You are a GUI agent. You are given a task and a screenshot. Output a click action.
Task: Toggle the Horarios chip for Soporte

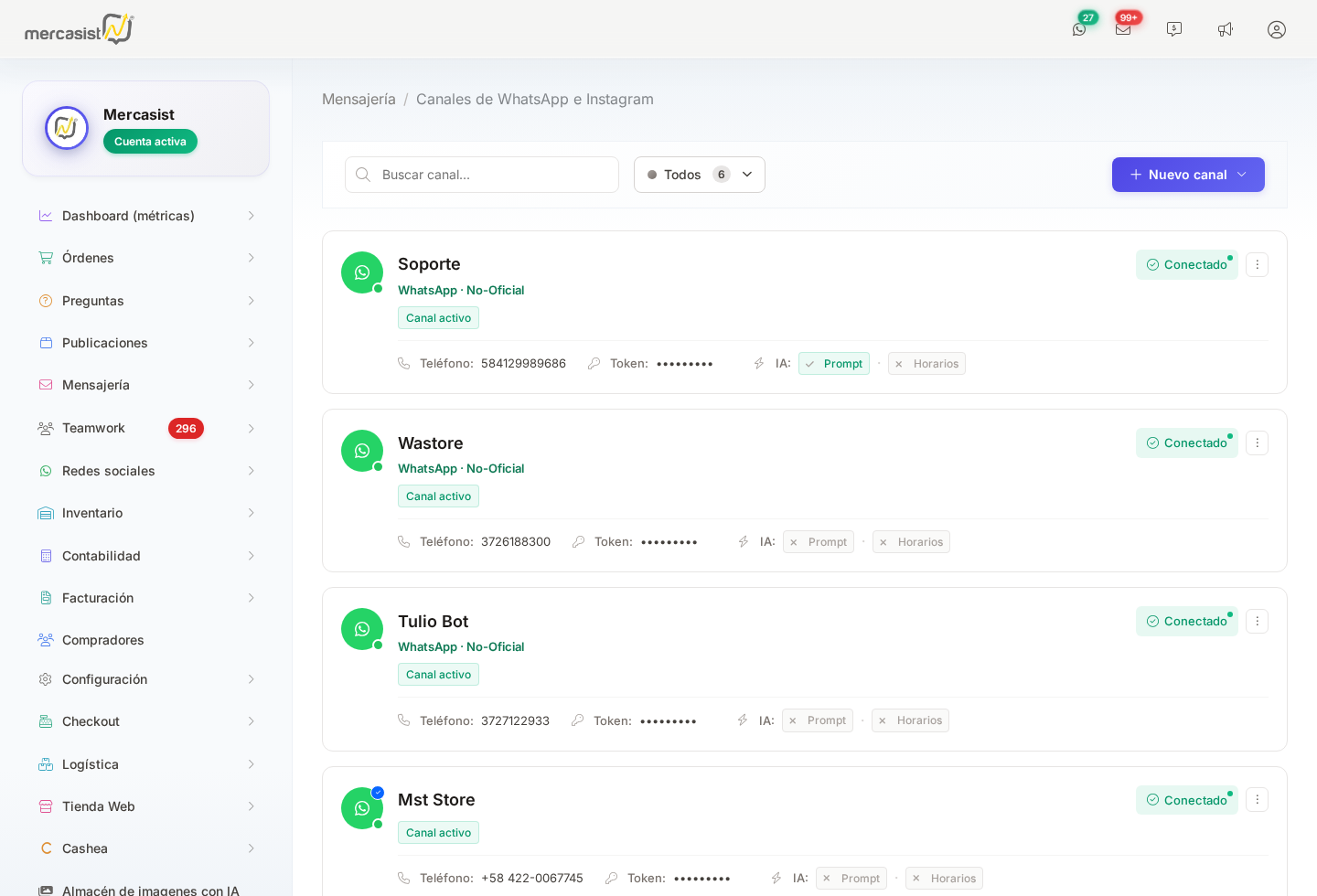(926, 364)
